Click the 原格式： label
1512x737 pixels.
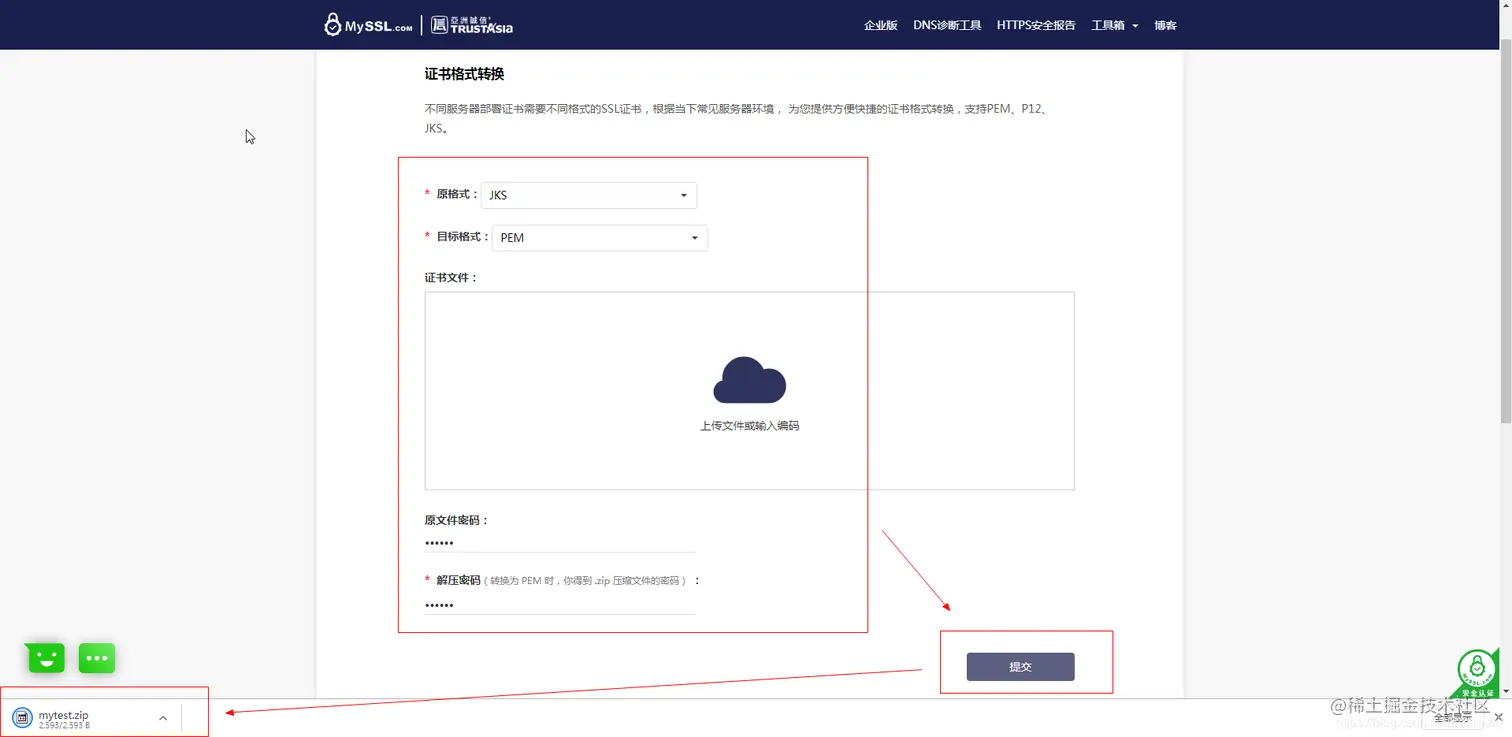(x=458, y=194)
